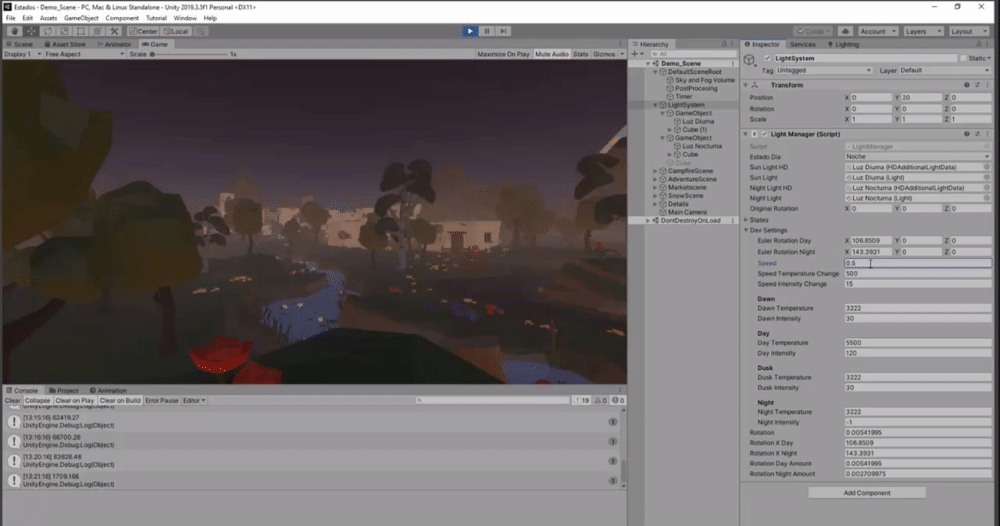Switch to the Project tab
Viewport: 1000px width, 526px height.
64,390
